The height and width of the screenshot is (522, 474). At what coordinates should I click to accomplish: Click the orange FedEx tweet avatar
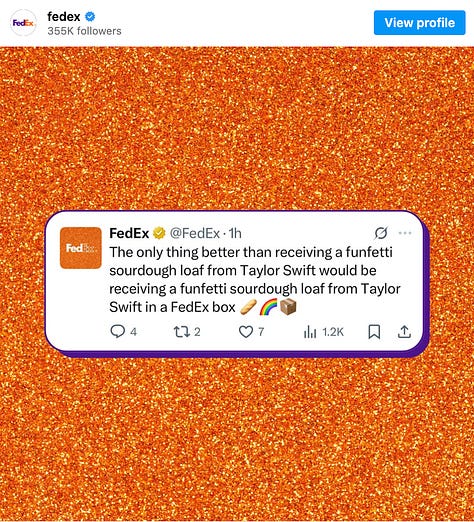81,248
